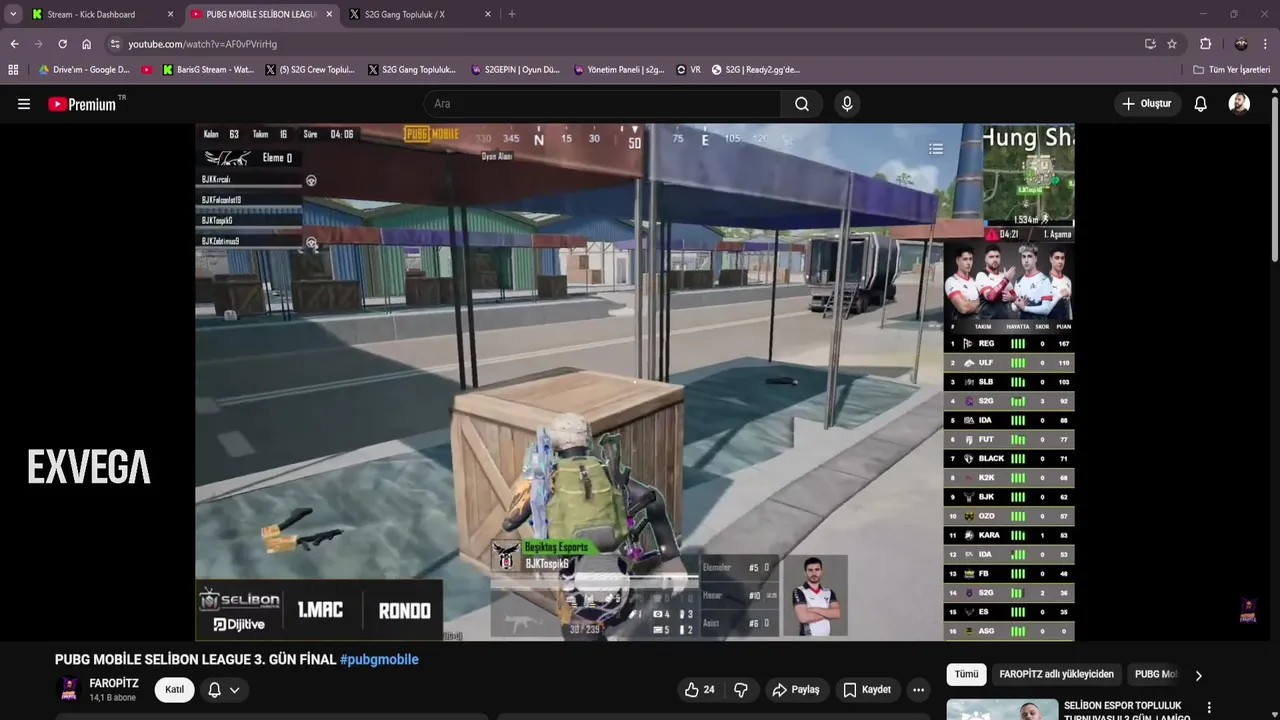Select FAROPİTZ adlı yükleyiciden chip
The height and width of the screenshot is (720, 1280).
[x=1056, y=674]
